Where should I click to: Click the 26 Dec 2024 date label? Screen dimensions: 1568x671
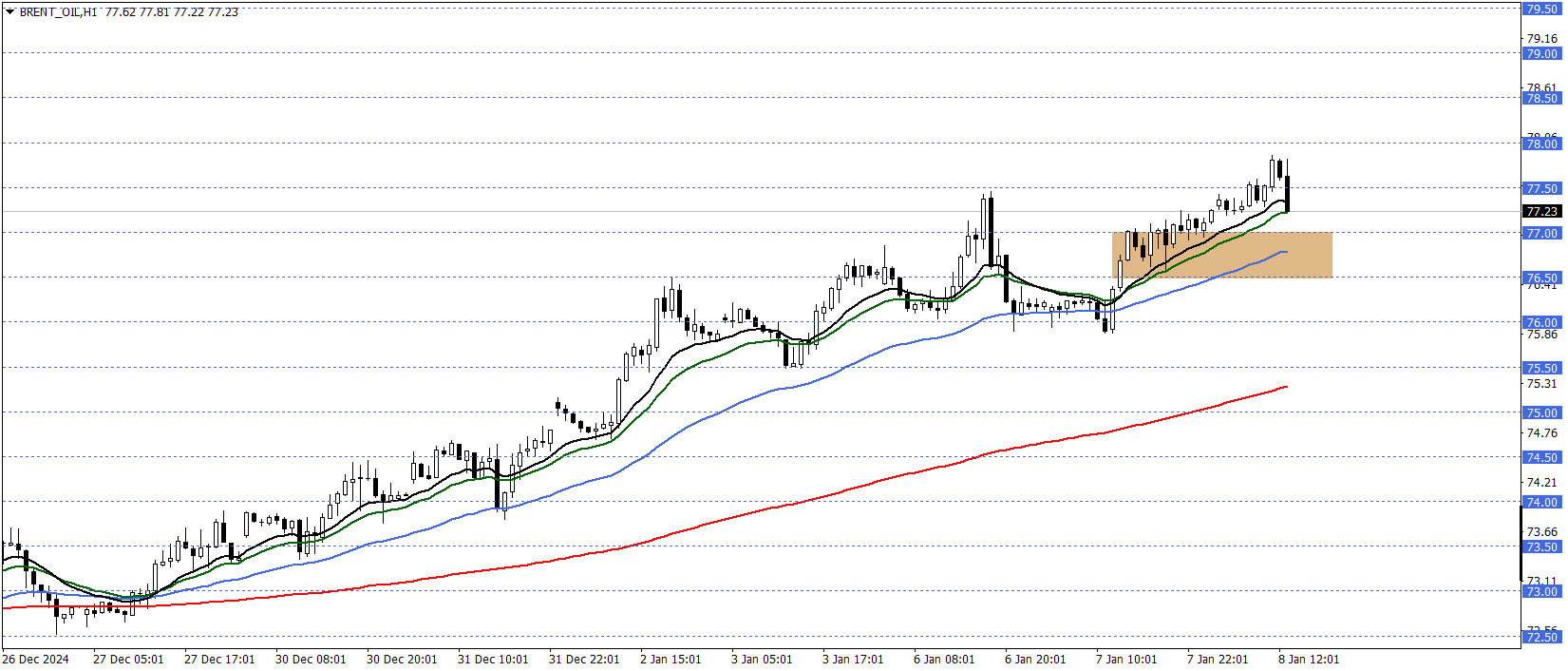(35, 660)
